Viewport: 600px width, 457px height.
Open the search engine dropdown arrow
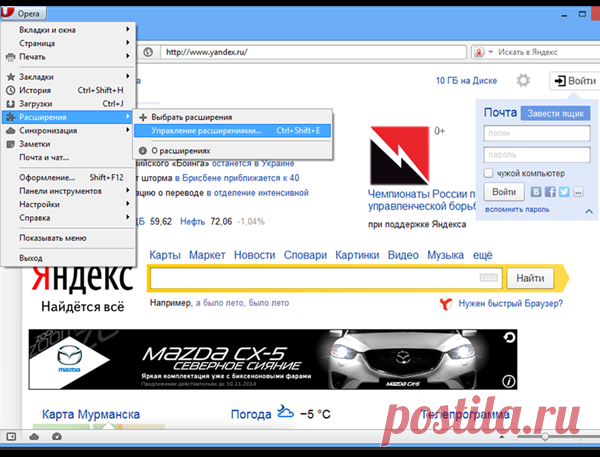tap(491, 52)
